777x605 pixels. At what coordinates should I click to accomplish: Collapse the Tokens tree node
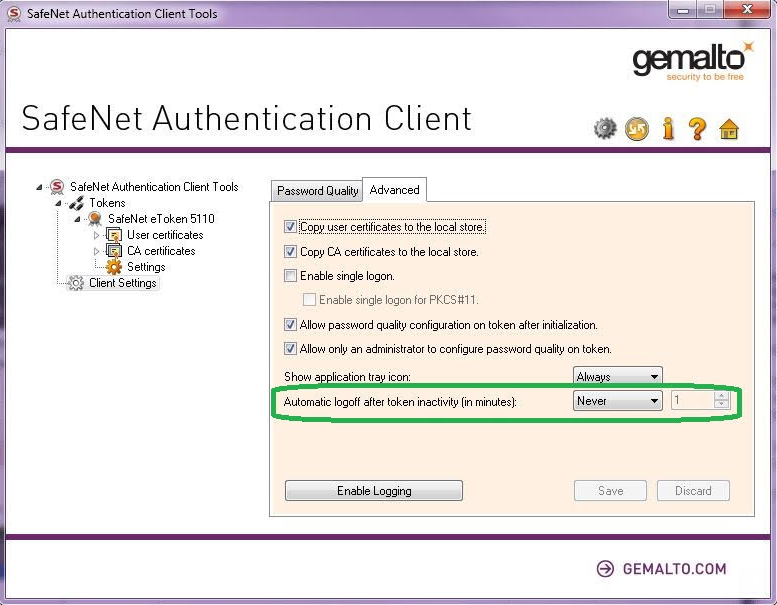coord(58,203)
